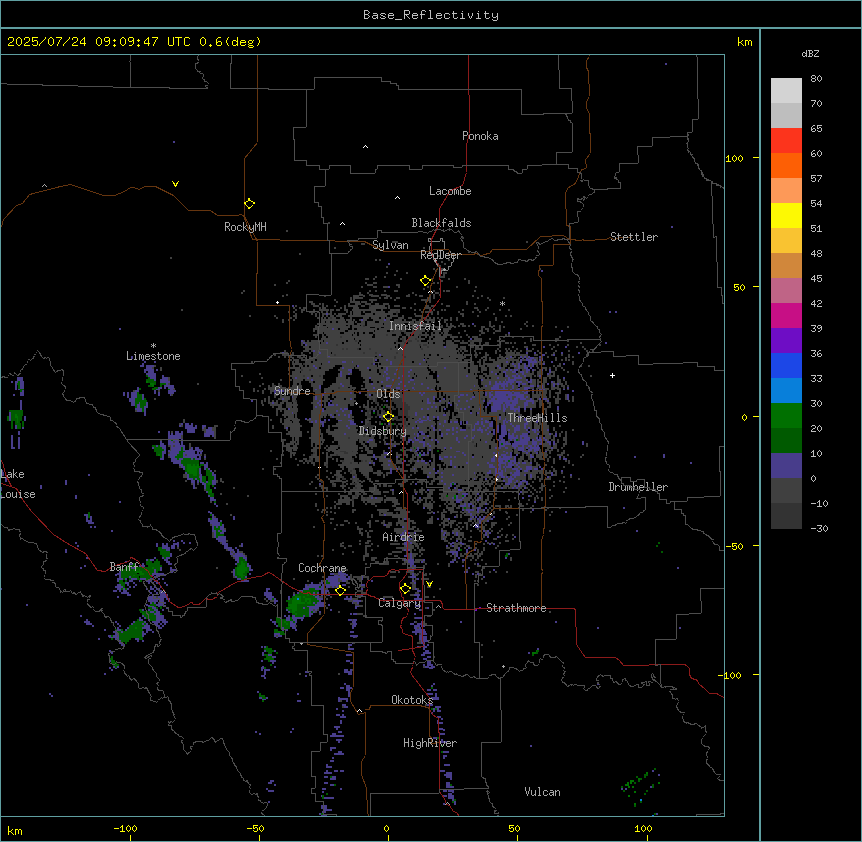Select the -30 value on the dBZ scale

819,528
